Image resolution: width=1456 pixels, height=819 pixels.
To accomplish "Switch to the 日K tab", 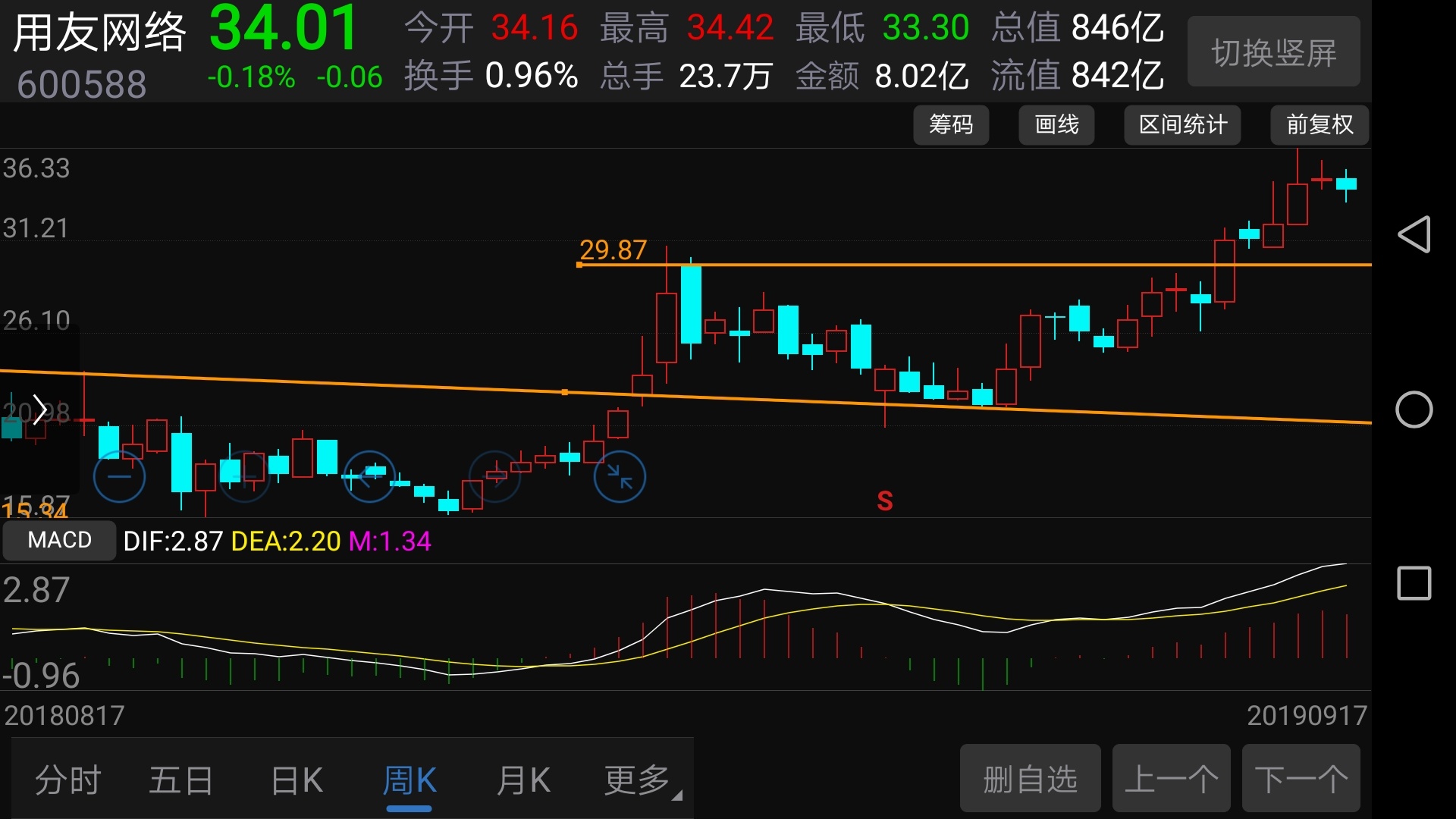I will click(x=297, y=780).
